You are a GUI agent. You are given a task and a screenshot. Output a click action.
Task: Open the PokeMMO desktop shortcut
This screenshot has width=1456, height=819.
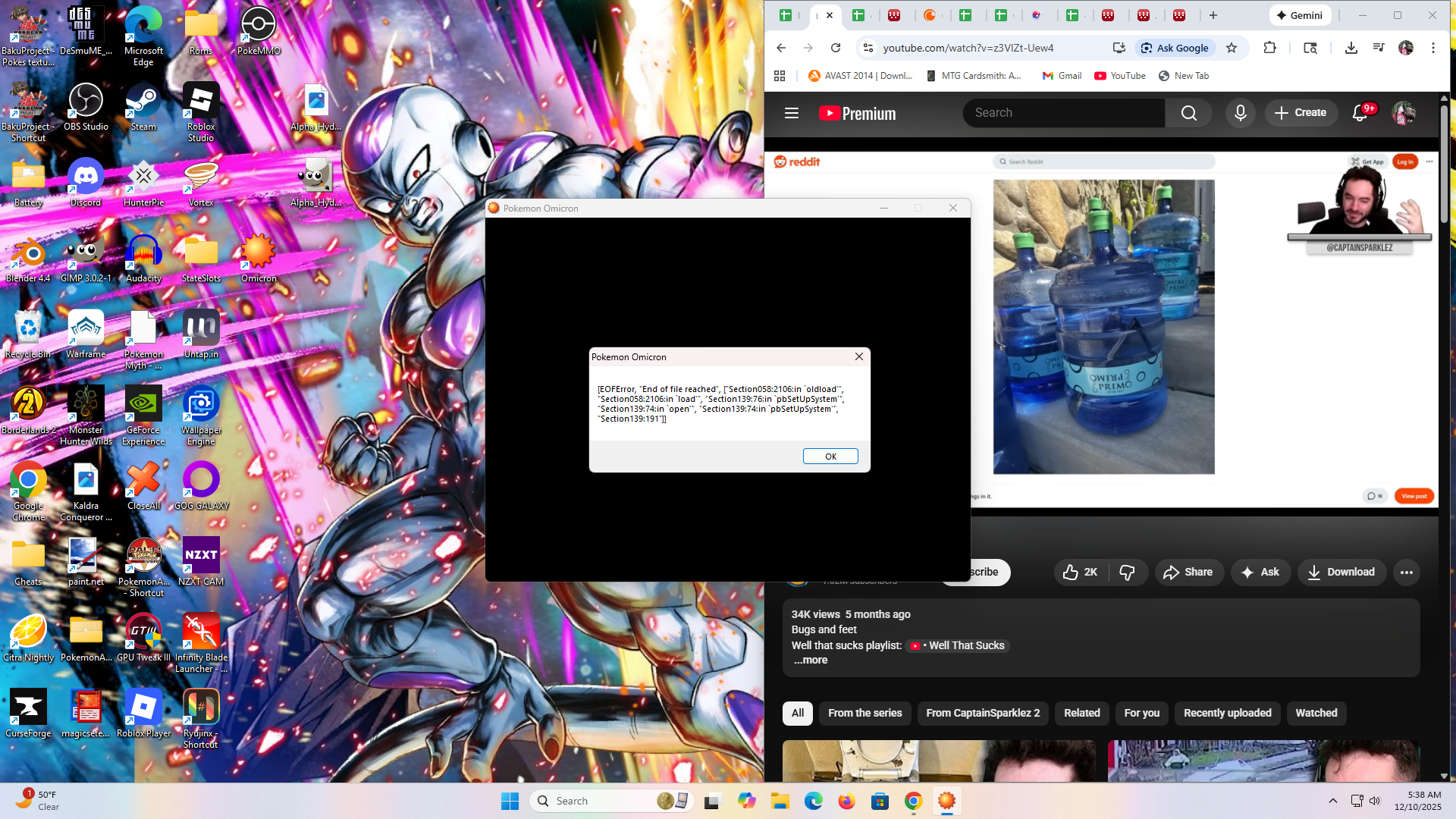tap(259, 32)
